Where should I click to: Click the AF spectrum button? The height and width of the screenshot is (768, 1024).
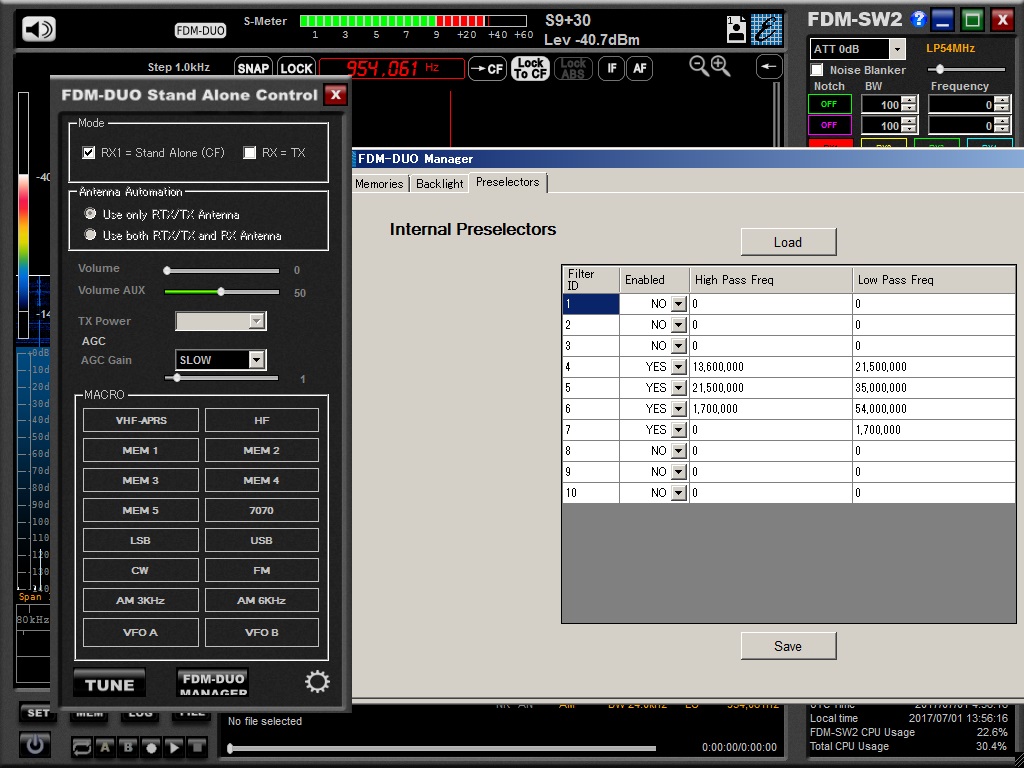639,68
